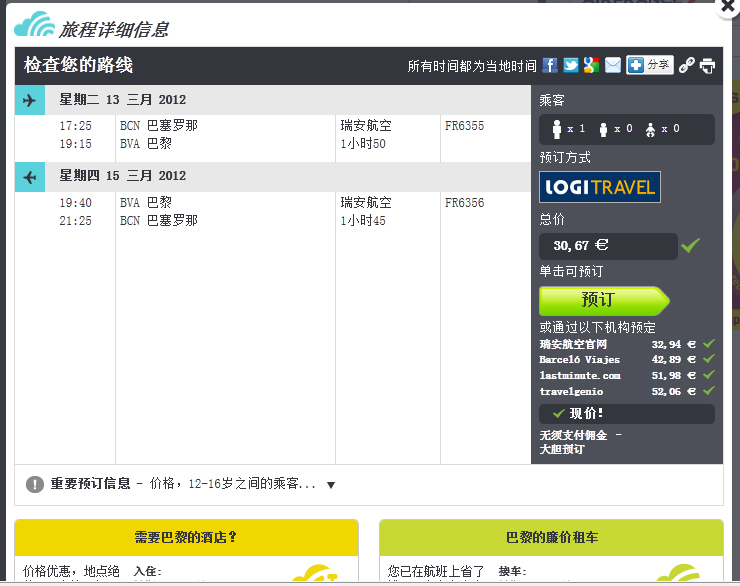
Task: Click the 入住 check-in label
Action: pos(147,571)
